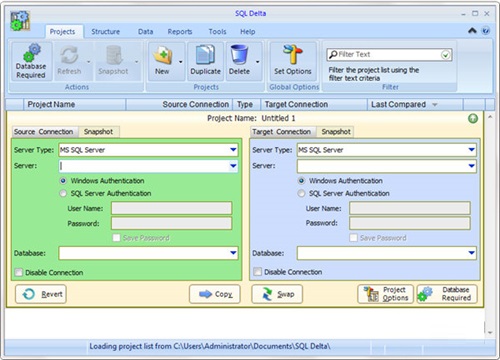Click the Source Connection column header
Image resolution: width=500 pixels, height=360 pixels.
[x=179, y=105]
